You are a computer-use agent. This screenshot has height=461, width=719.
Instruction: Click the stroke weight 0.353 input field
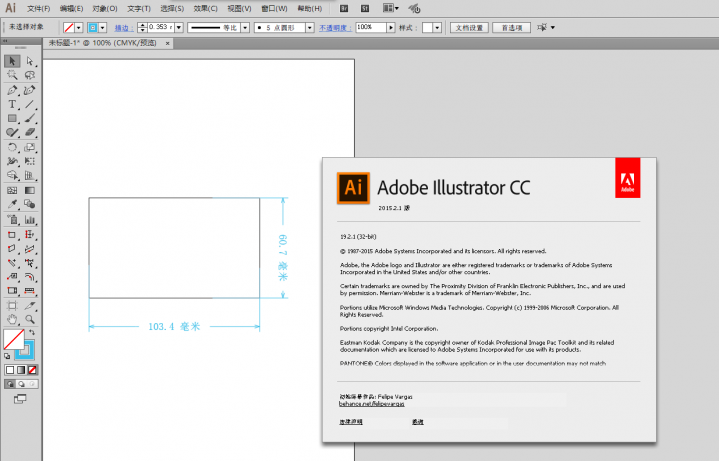click(x=159, y=27)
